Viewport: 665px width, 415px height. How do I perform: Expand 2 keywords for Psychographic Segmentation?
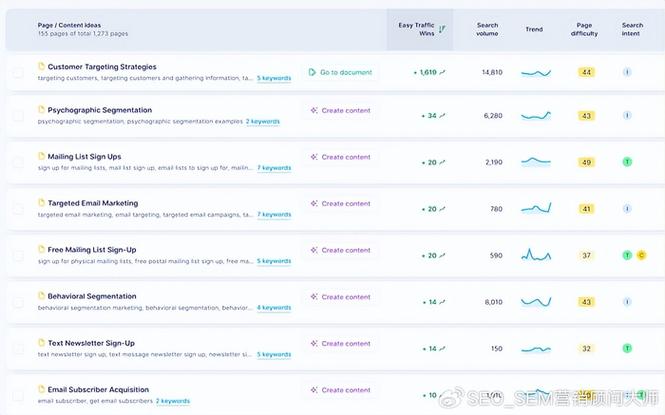(263, 121)
